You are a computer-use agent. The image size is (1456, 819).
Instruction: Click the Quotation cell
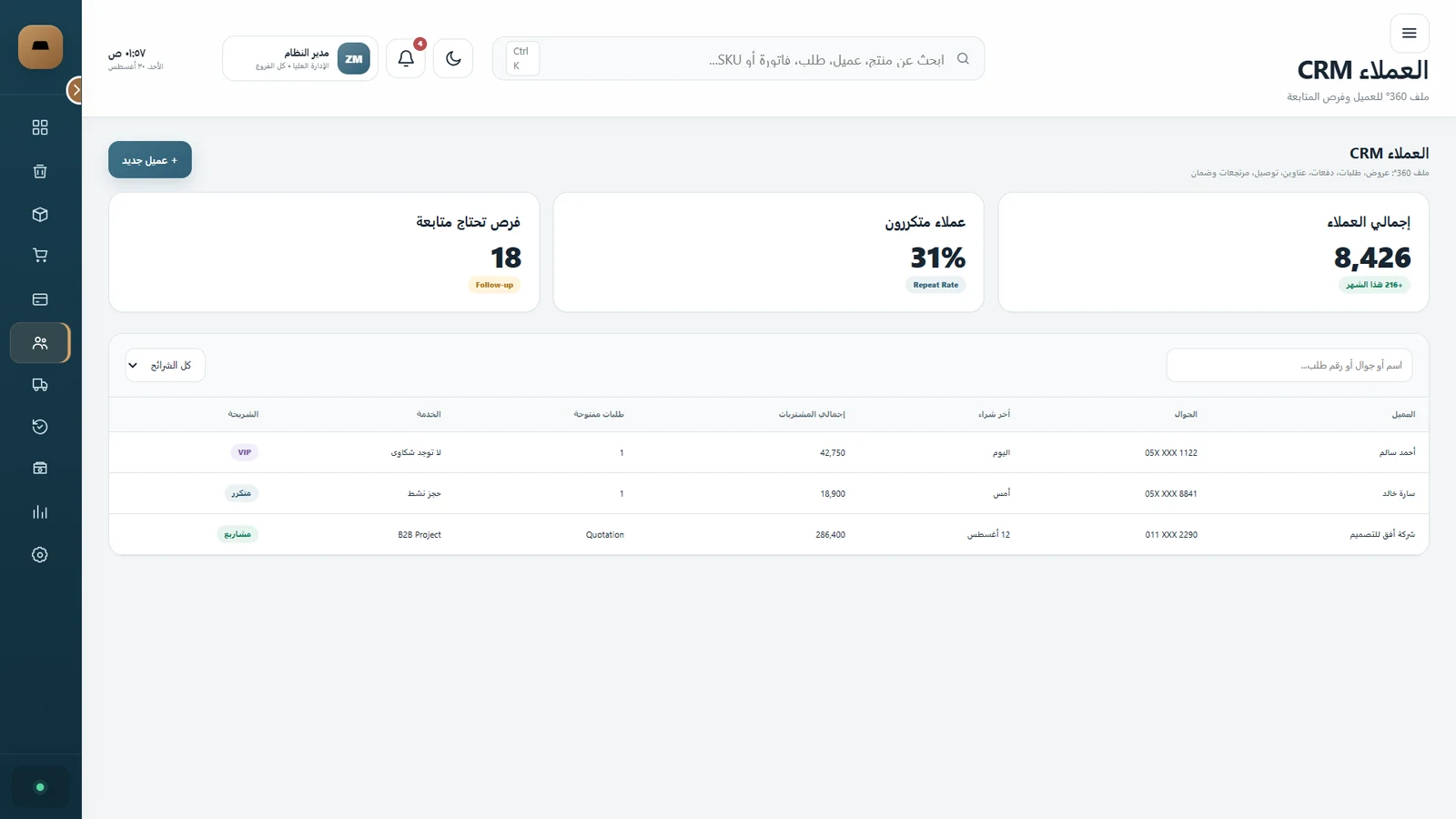click(605, 535)
